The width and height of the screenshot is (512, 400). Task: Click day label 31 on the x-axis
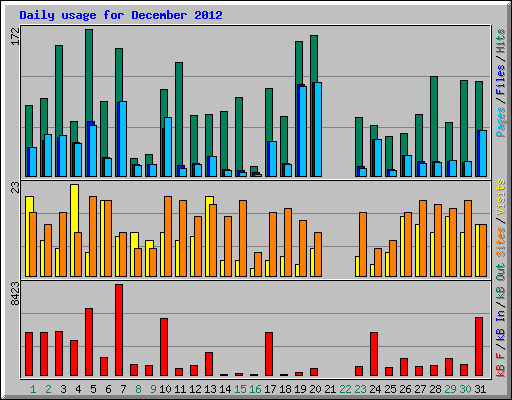[480, 389]
